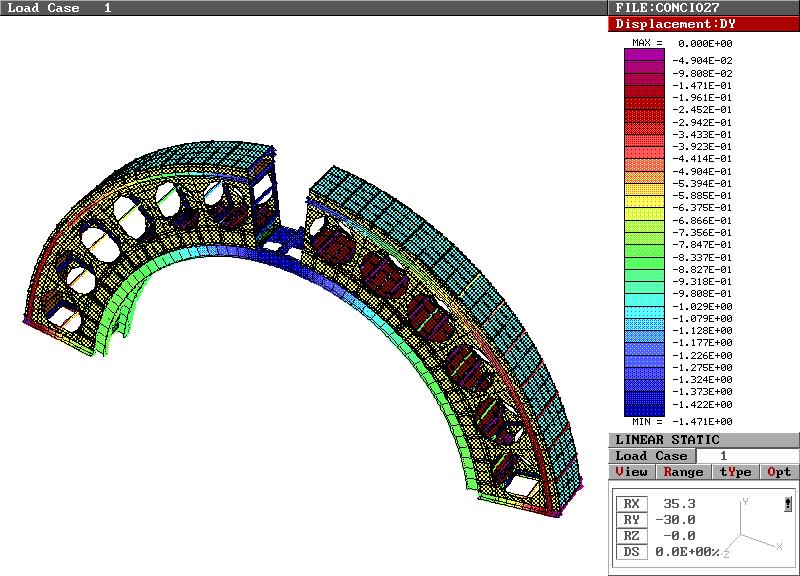Click the RX rotation button
800x576 pixels.
(x=631, y=504)
